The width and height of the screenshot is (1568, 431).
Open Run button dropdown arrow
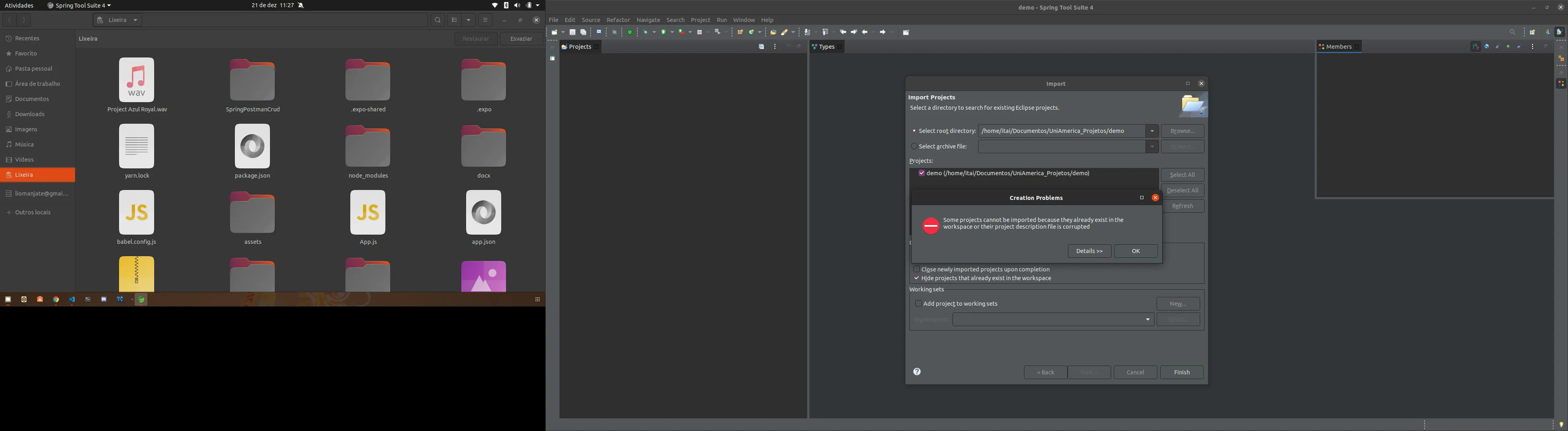pos(673,32)
